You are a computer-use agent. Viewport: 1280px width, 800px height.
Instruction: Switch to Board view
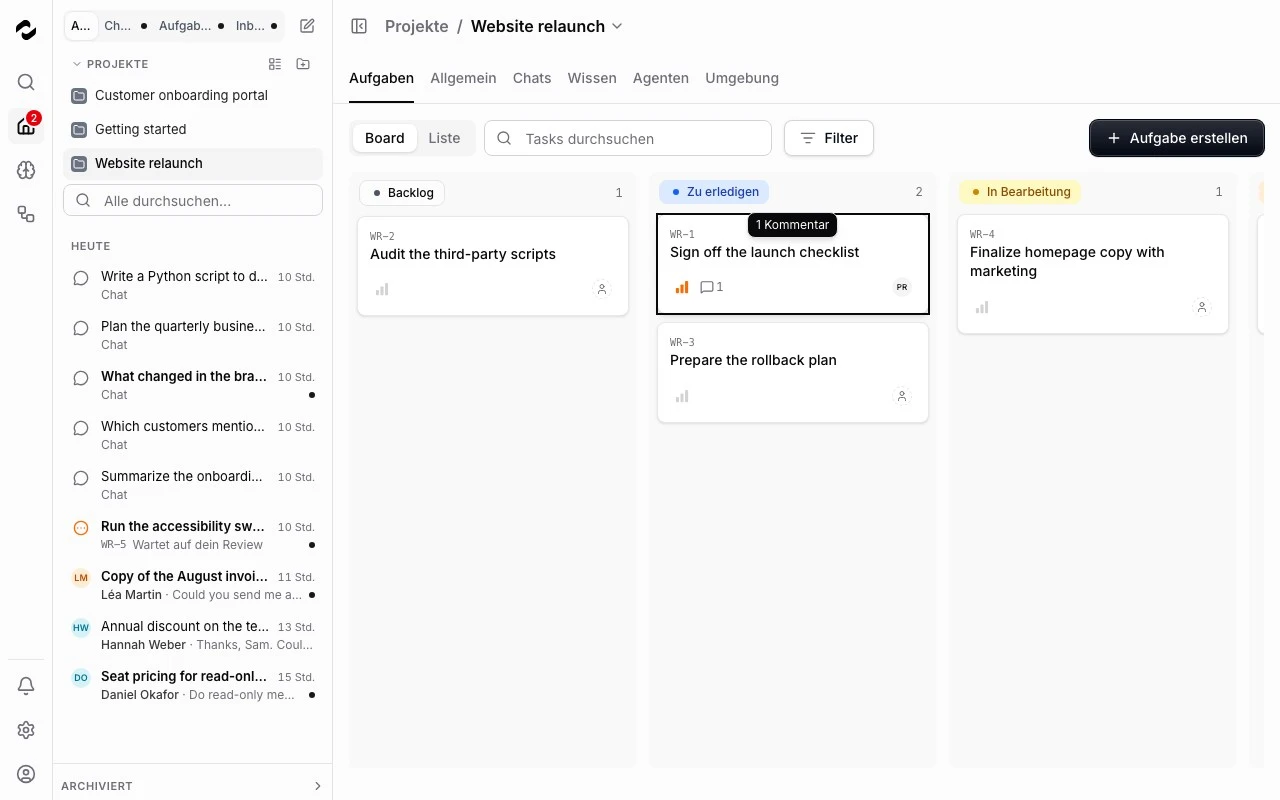(385, 138)
